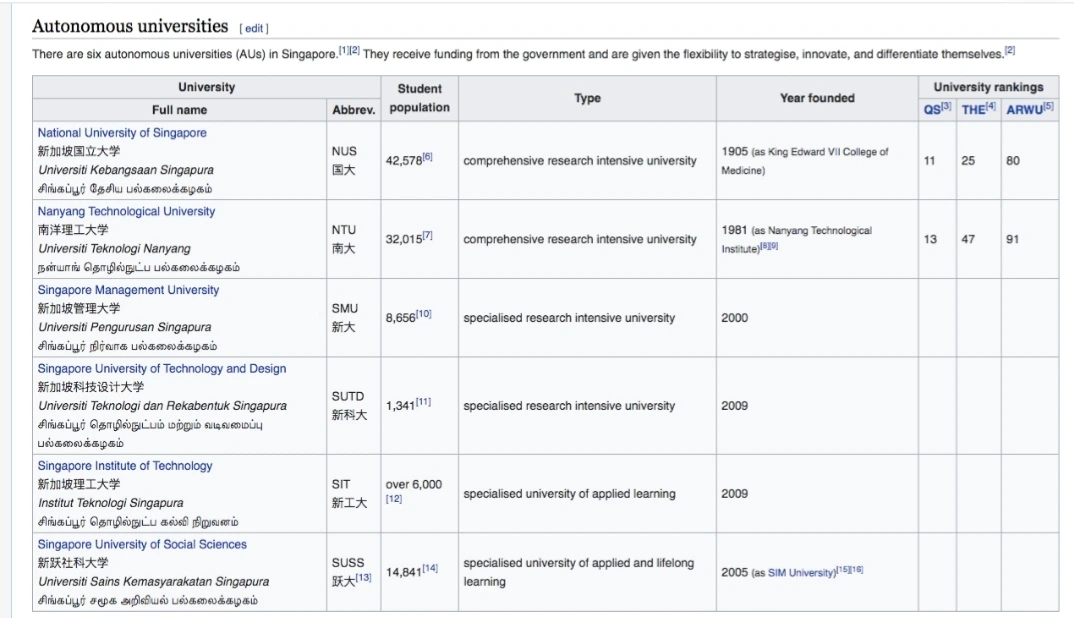Click THE ranking value '47' for NTU
Screen dimensions: 1074x618
(x=968, y=240)
